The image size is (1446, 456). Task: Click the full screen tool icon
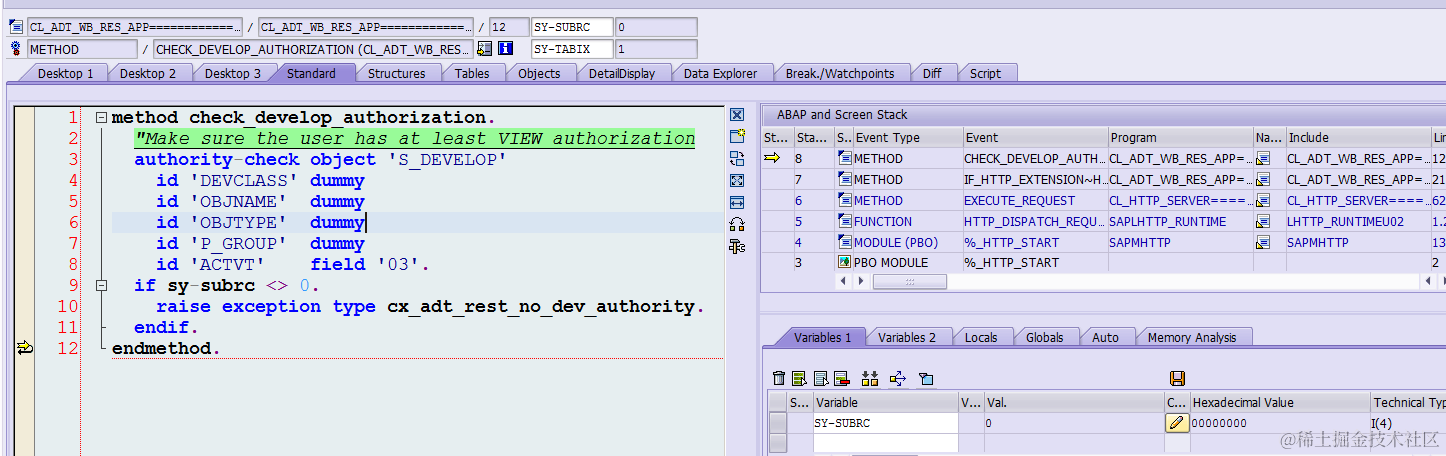pos(737,180)
